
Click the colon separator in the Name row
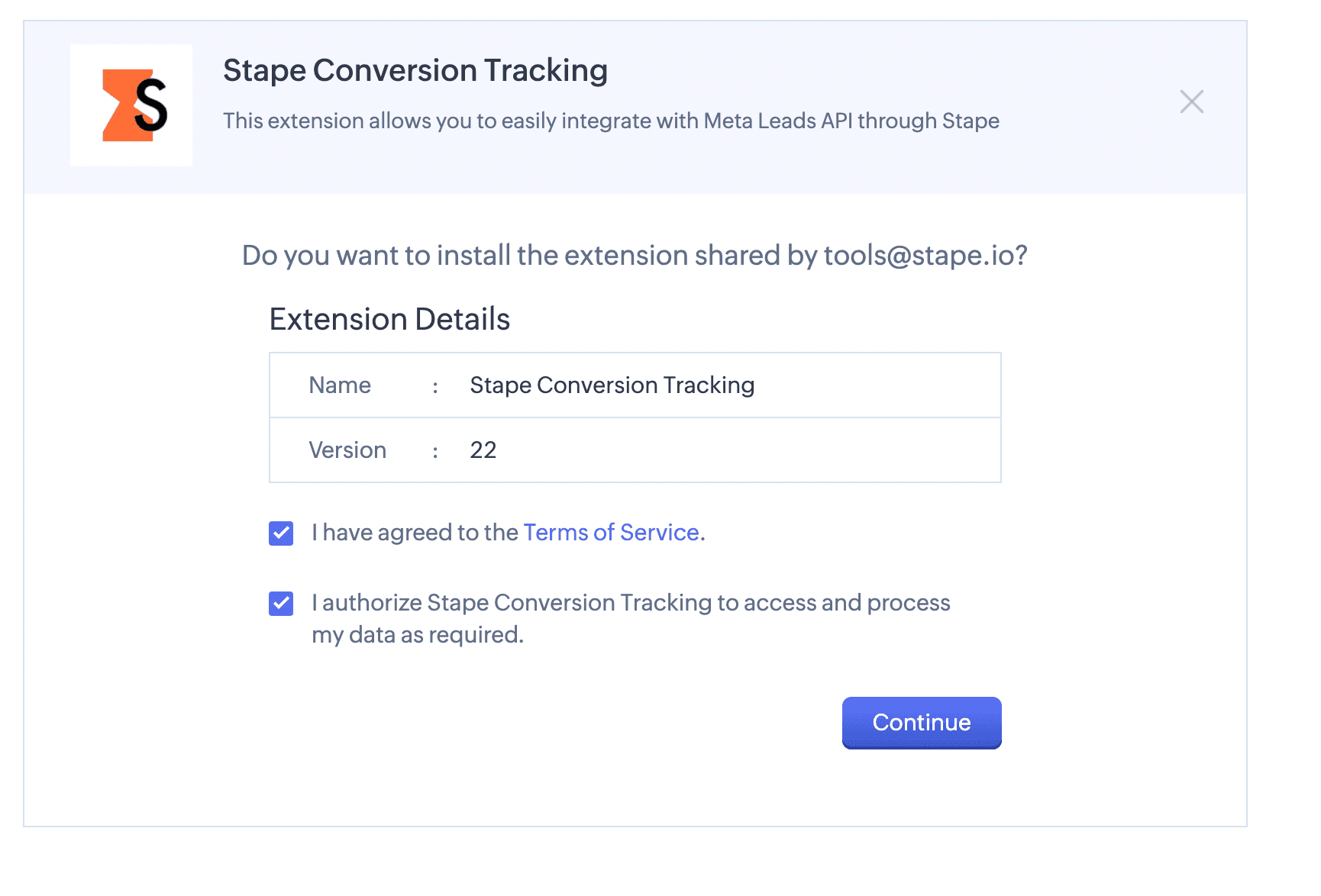click(435, 387)
